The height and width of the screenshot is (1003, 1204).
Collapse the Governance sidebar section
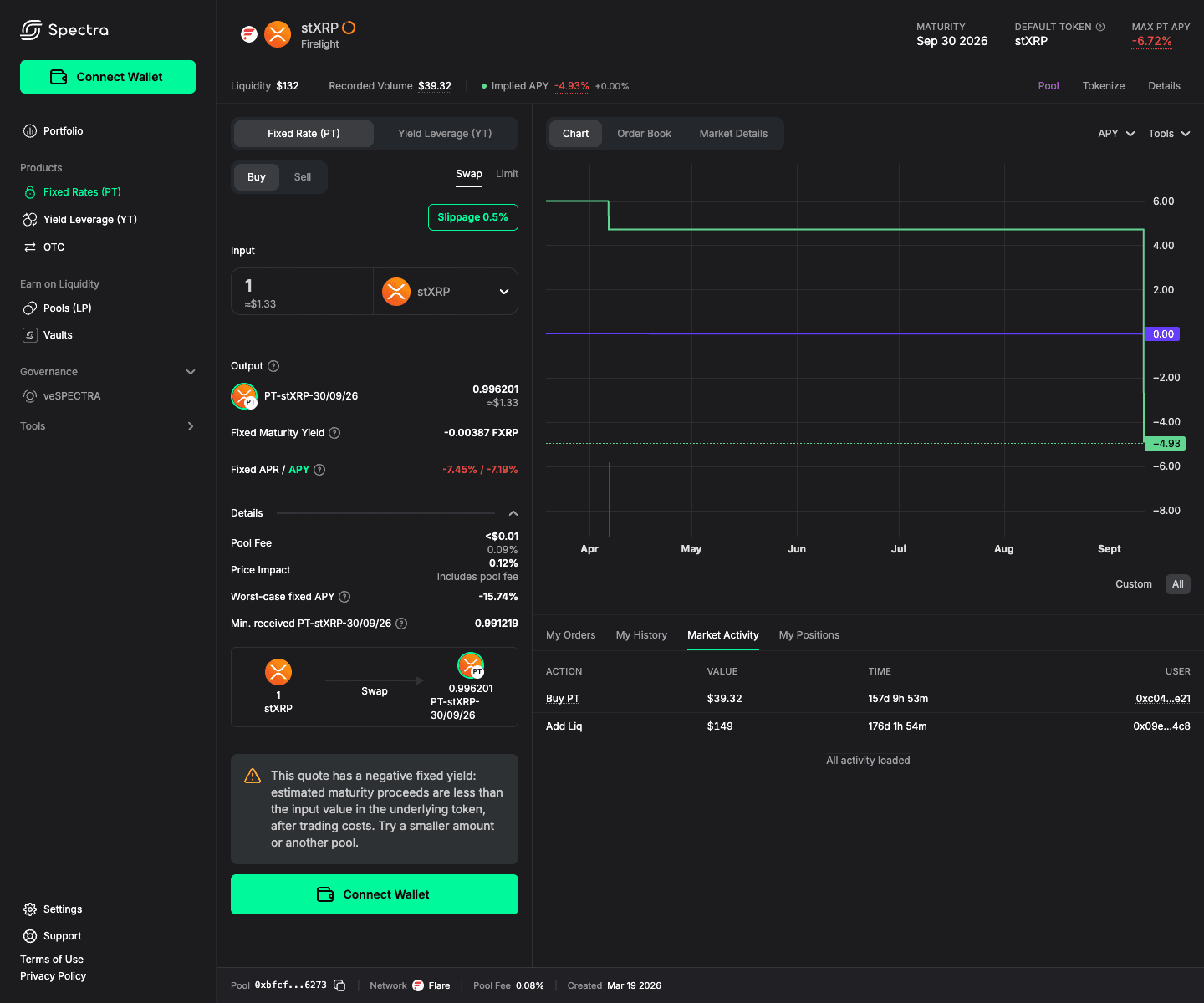(x=191, y=372)
